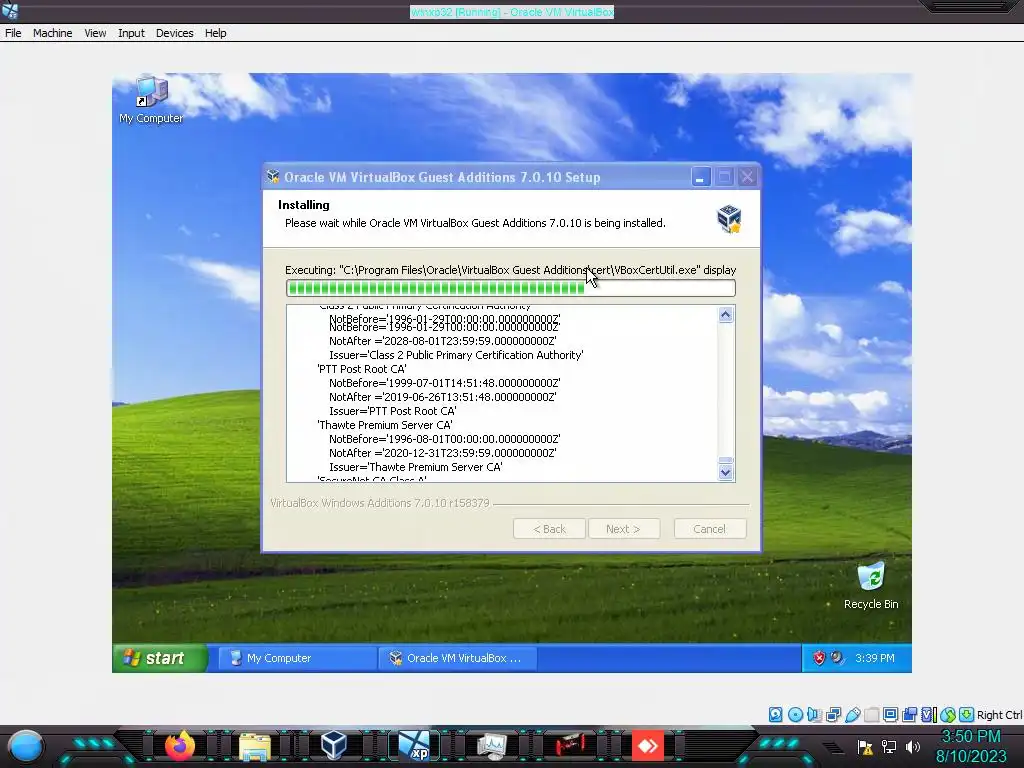The width and height of the screenshot is (1024, 768).
Task: Click the audio status icon
Action: (x=814, y=714)
